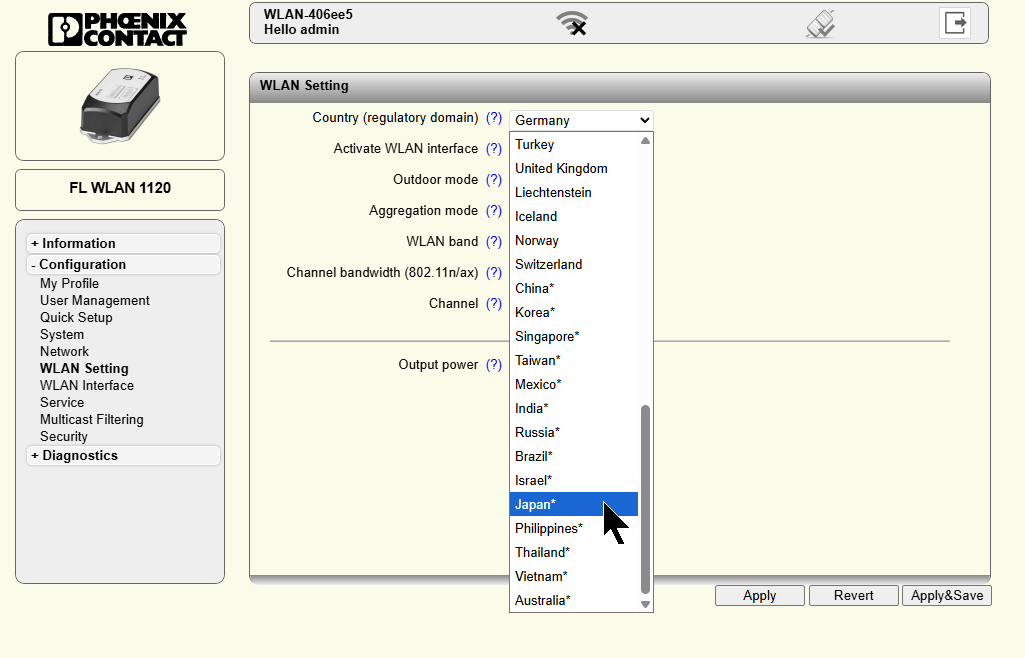Image resolution: width=1025 pixels, height=658 pixels.
Task: Click the Apply&Save button
Action: [x=946, y=595]
